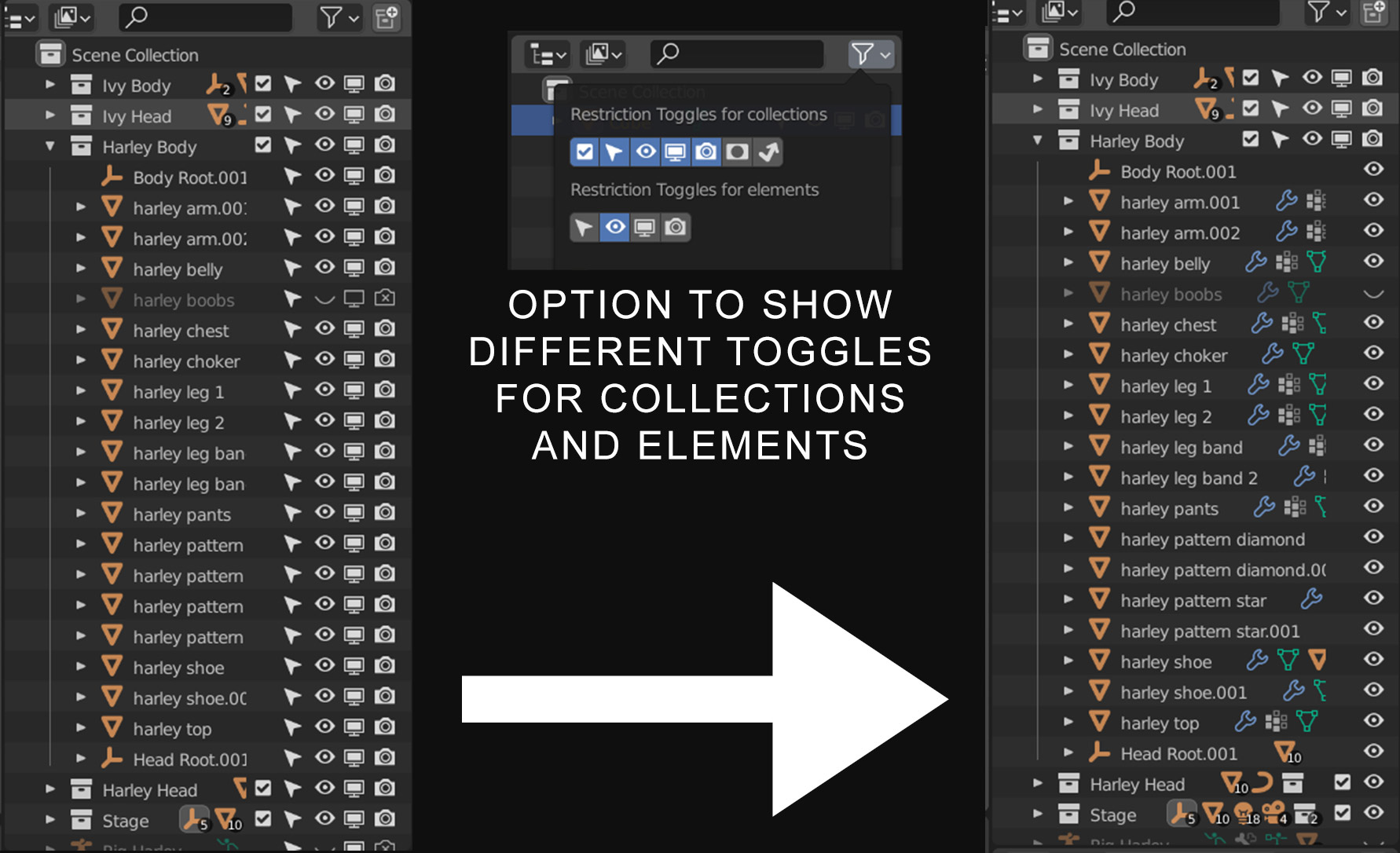
Task: Select harley top in left outliner
Action: coord(172,729)
